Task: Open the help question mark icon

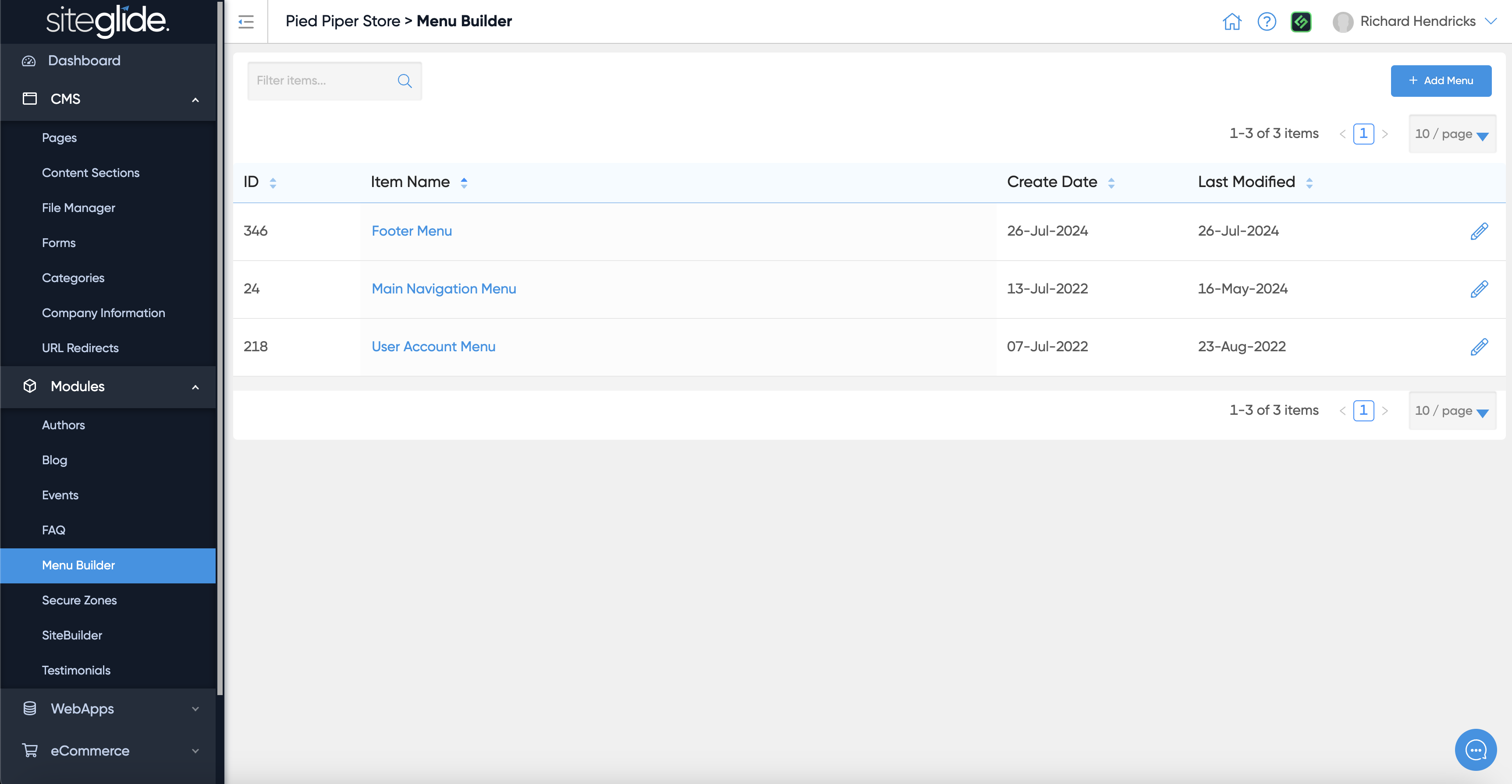Action: [x=1267, y=22]
